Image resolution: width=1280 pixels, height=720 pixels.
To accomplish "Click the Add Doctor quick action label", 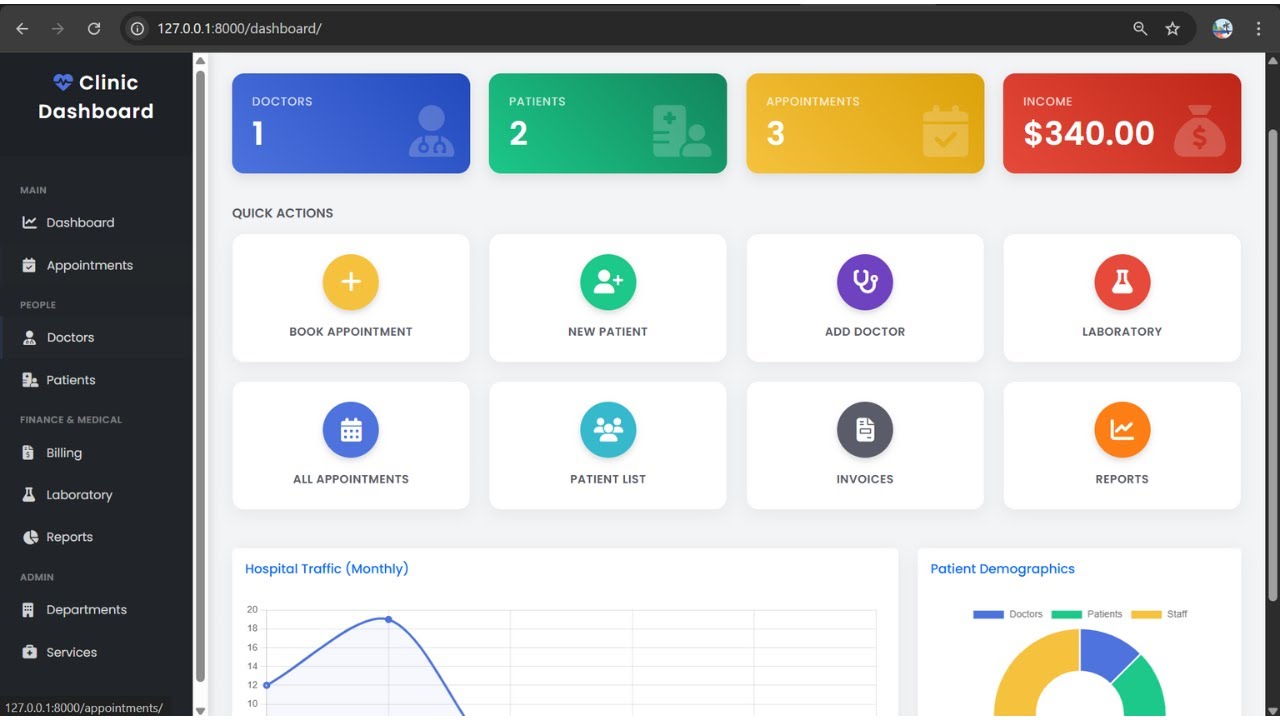I will (865, 332).
